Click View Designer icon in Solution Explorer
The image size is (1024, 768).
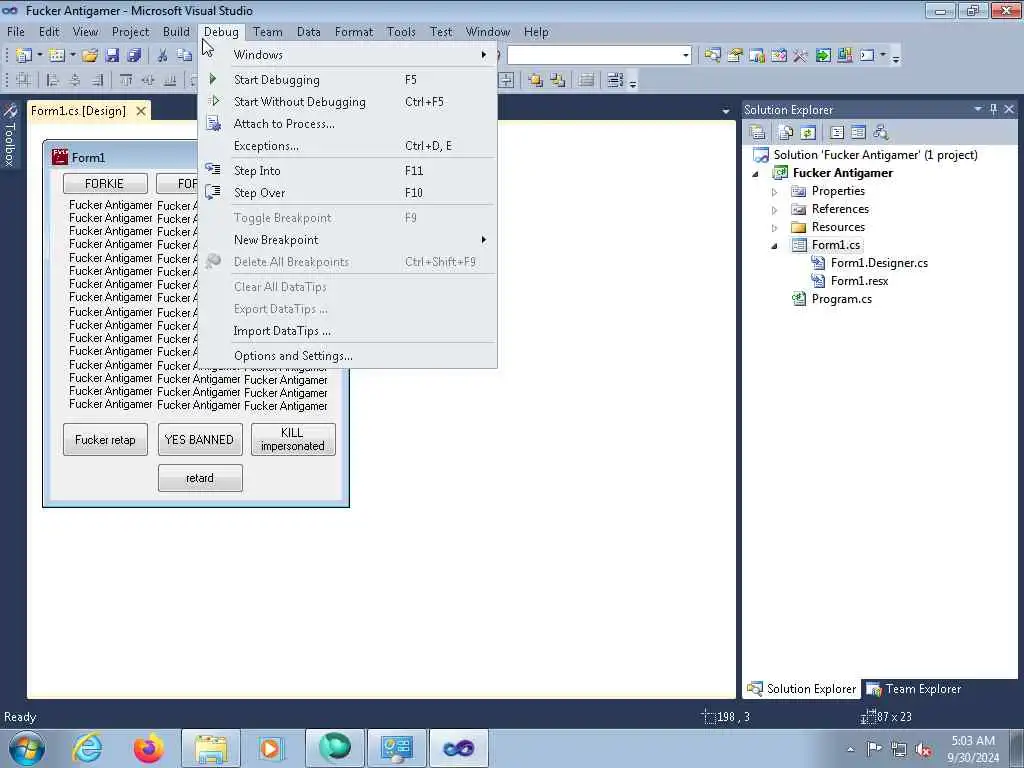[x=858, y=133]
